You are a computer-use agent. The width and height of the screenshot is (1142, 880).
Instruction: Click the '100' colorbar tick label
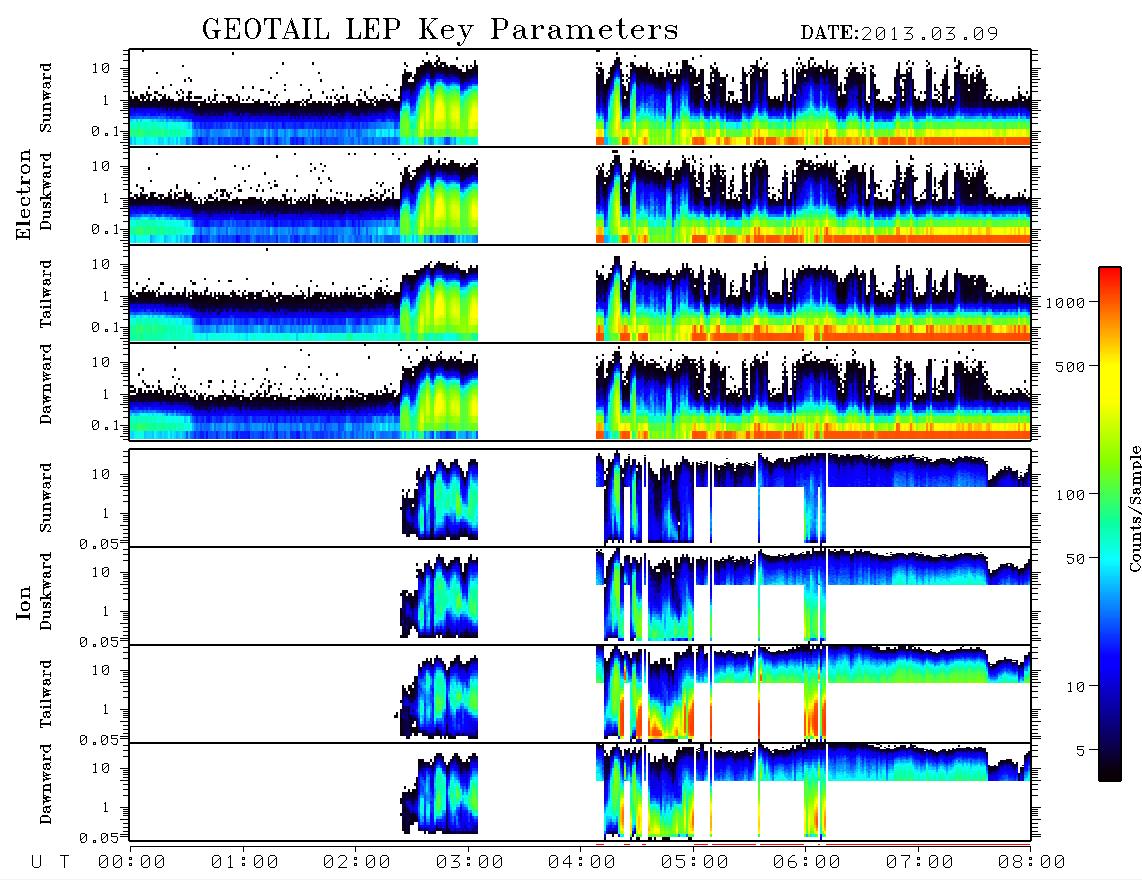pos(1070,495)
